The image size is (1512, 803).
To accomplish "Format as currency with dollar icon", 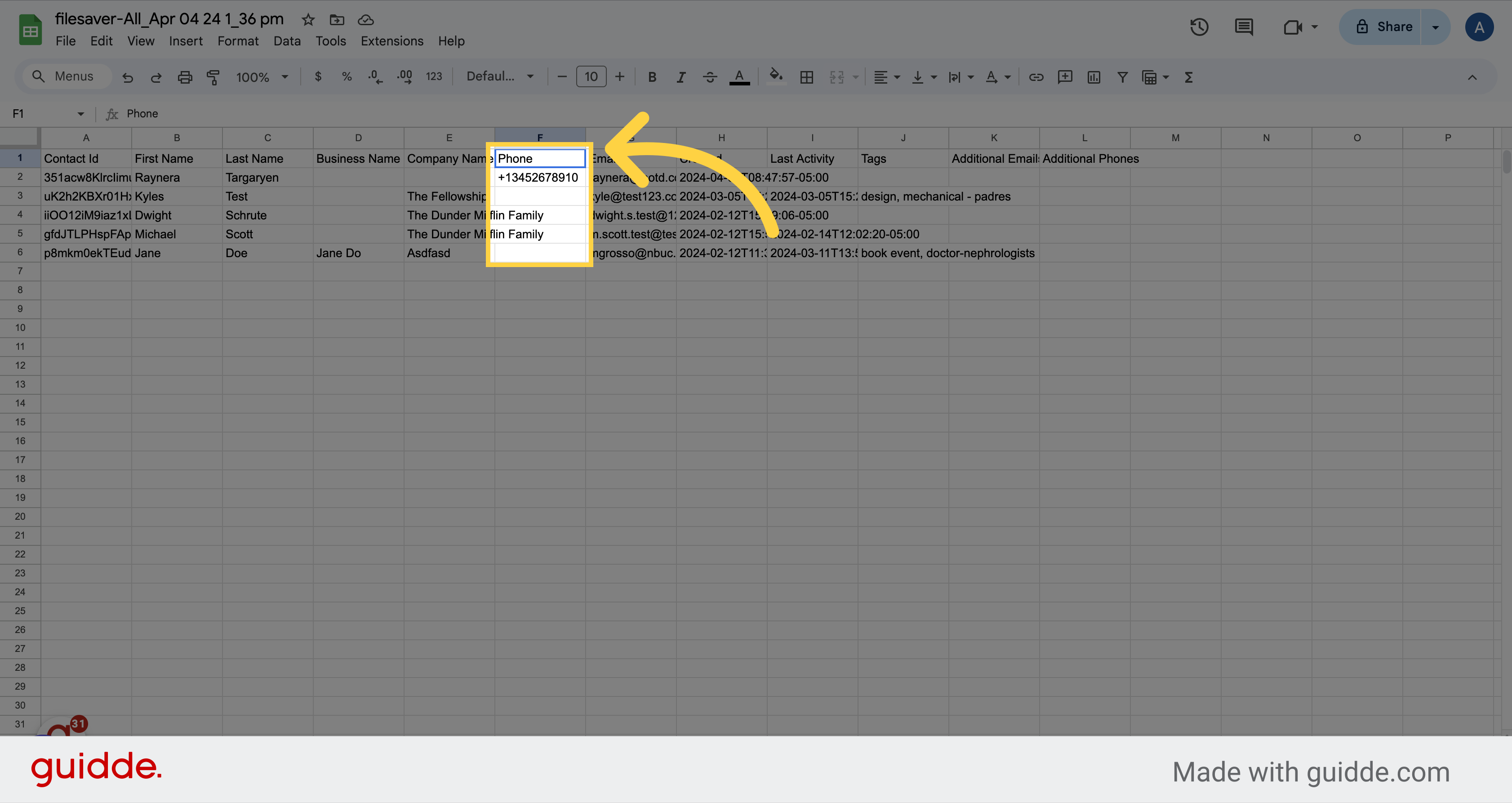I will point(318,77).
